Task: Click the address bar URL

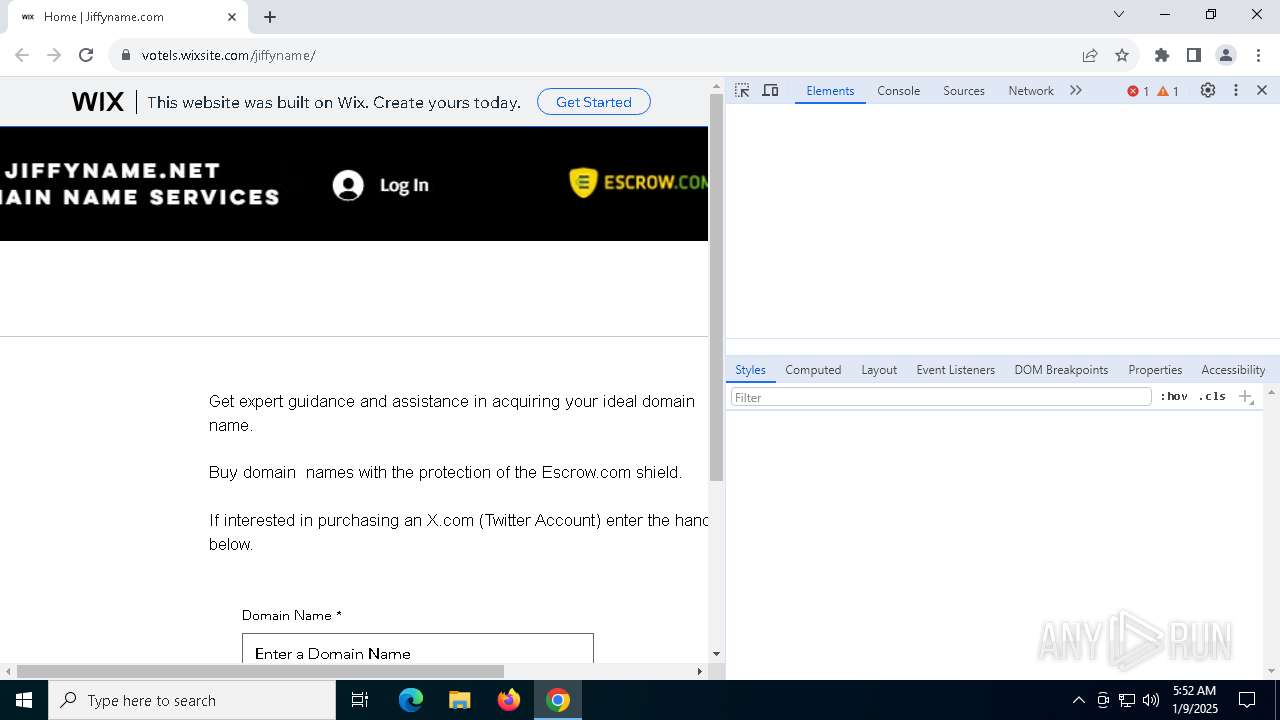Action: point(229,55)
